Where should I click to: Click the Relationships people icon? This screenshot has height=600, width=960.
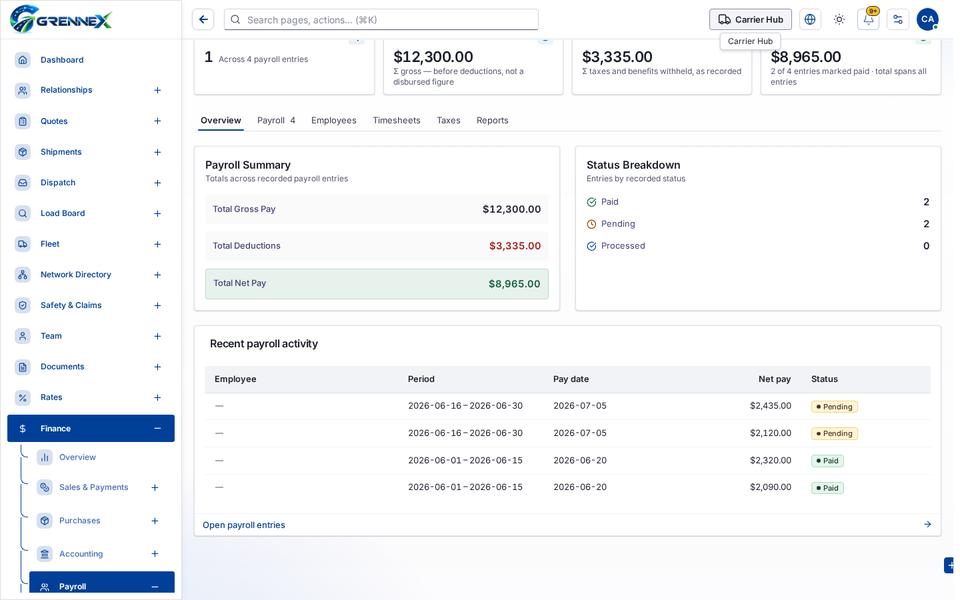click(x=23, y=90)
